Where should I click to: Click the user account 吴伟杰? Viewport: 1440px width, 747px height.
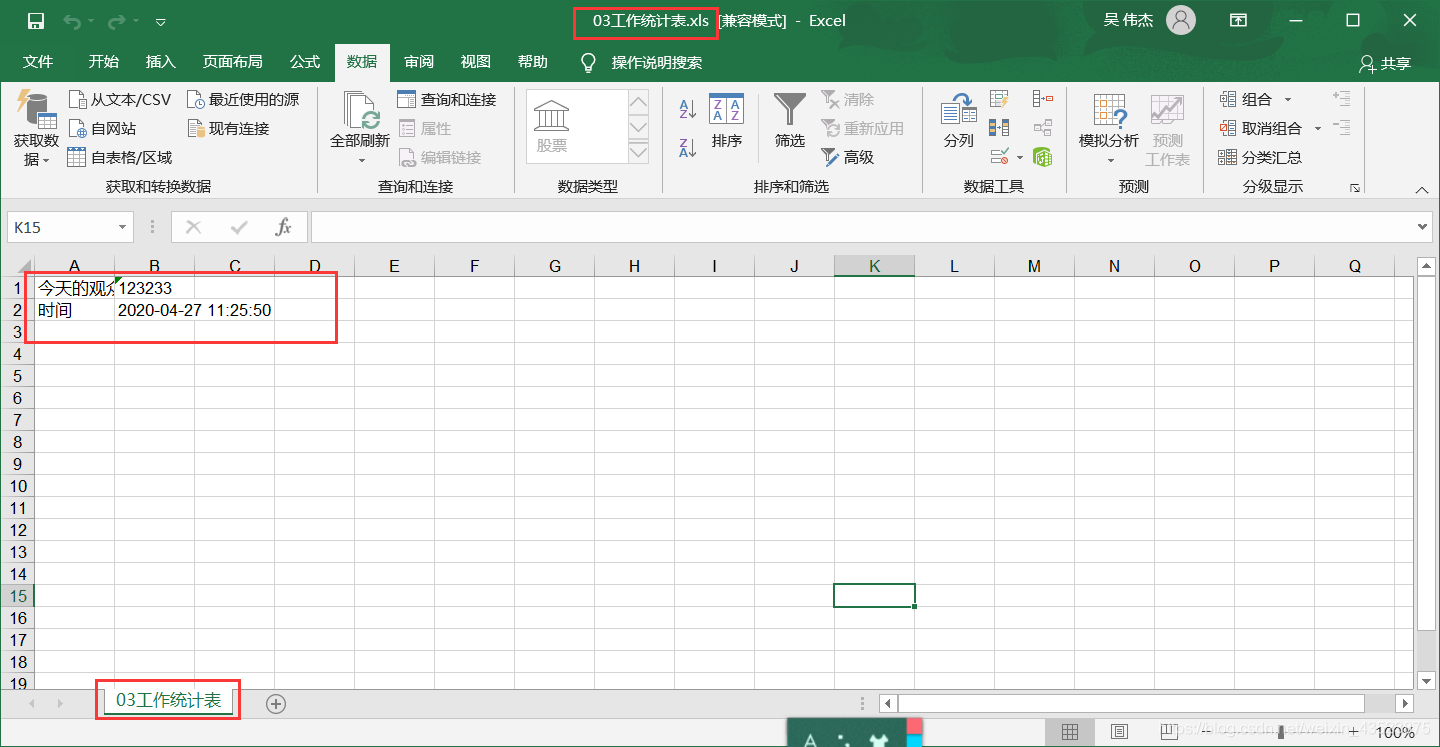(x=1149, y=20)
